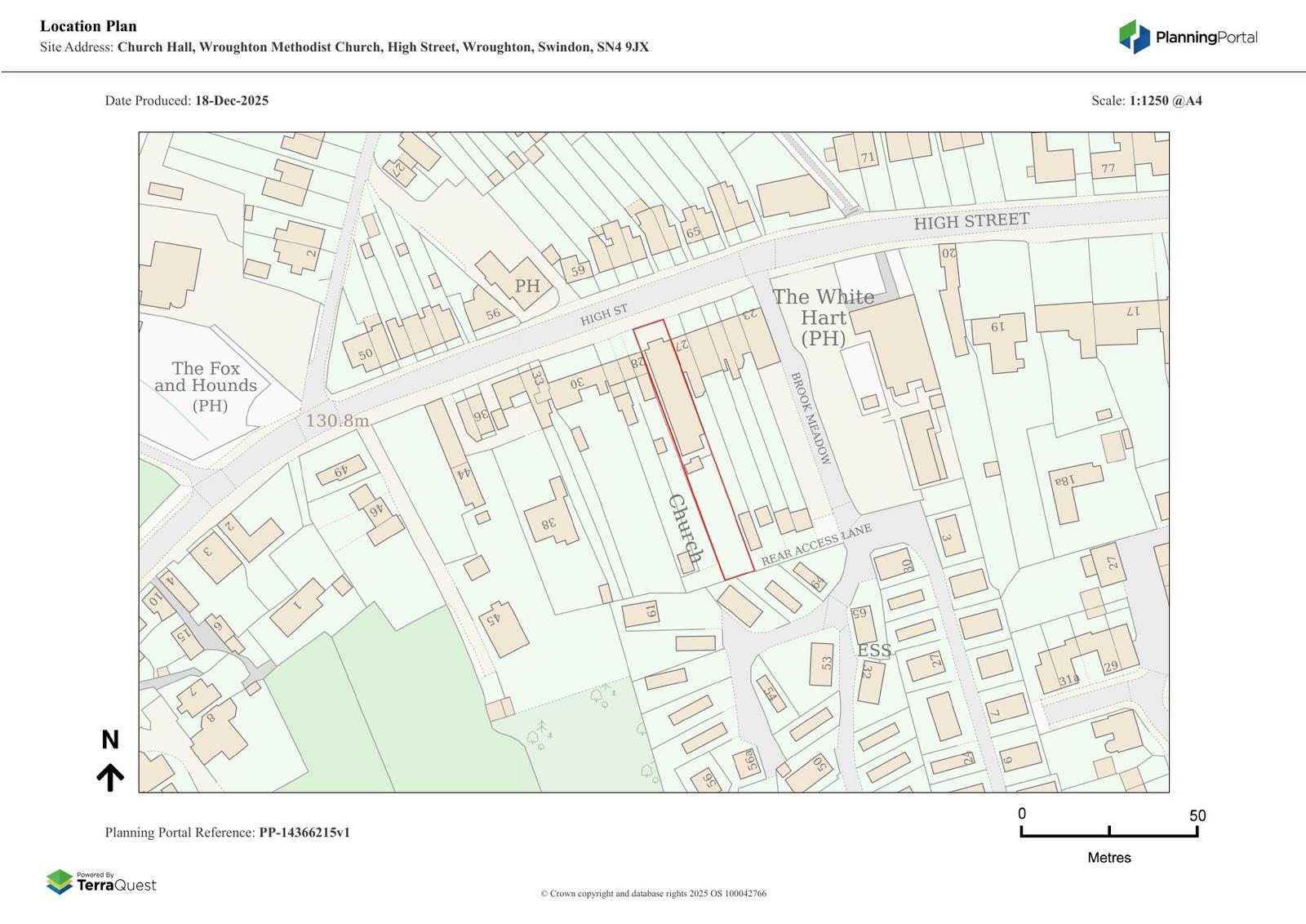Viewport: 1306px width, 924px height.
Task: Click the Rear Access Lane label
Action: click(816, 544)
